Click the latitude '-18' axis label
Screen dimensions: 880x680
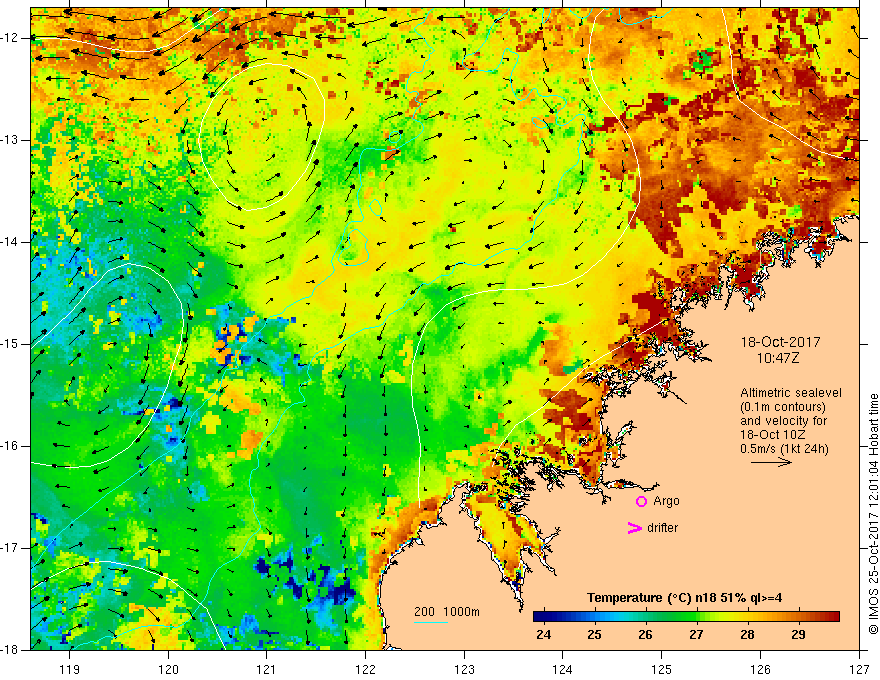pyautogui.click(x=11, y=650)
